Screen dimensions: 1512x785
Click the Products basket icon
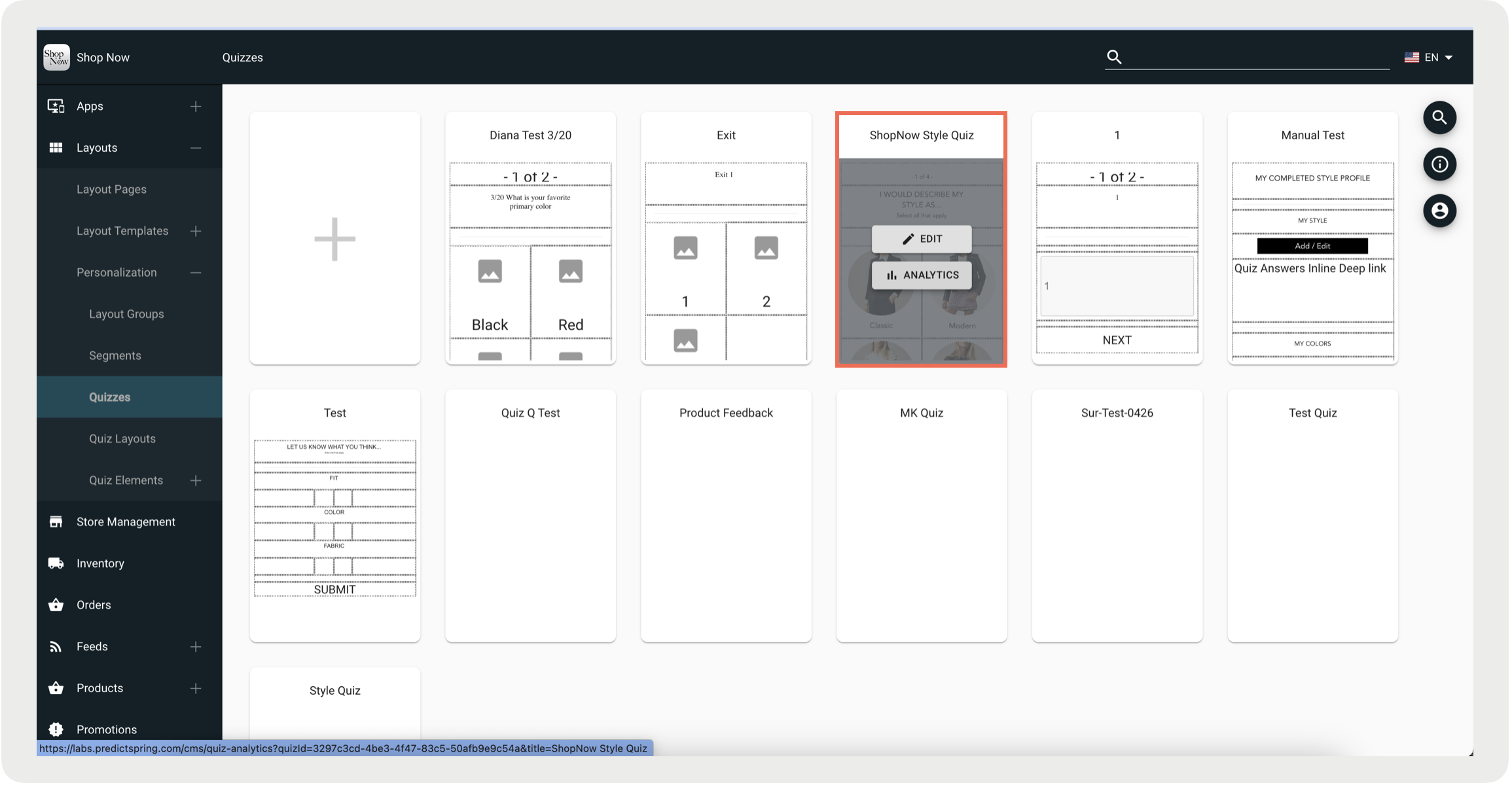56,688
